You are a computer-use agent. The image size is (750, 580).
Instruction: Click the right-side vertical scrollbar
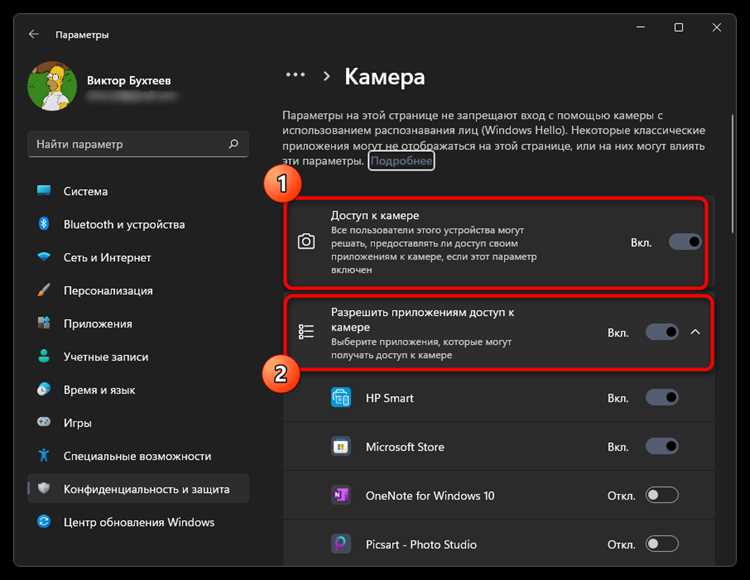732,174
